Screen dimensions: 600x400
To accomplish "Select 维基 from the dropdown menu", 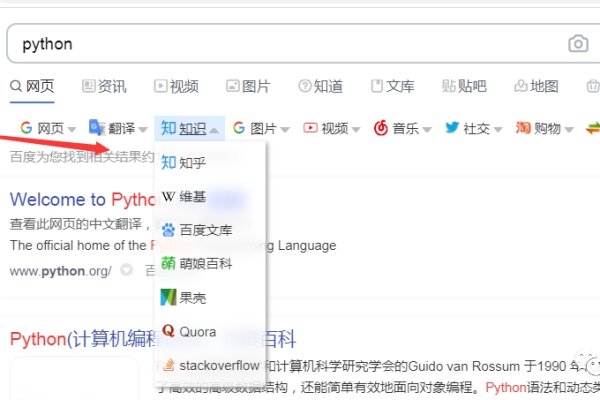I will pos(210,197).
